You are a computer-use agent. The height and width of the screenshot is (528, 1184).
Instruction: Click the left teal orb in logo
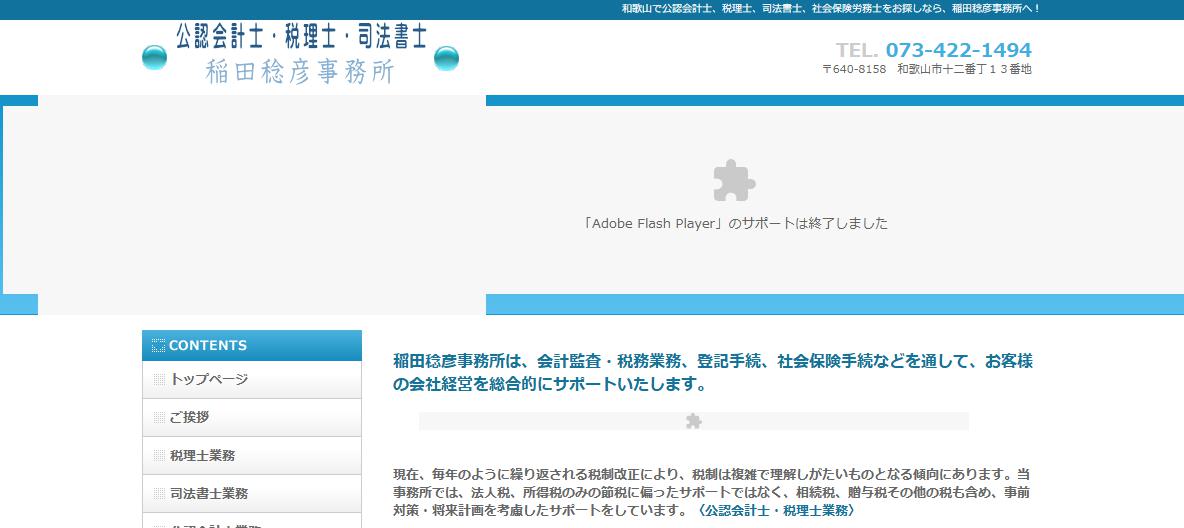[154, 58]
